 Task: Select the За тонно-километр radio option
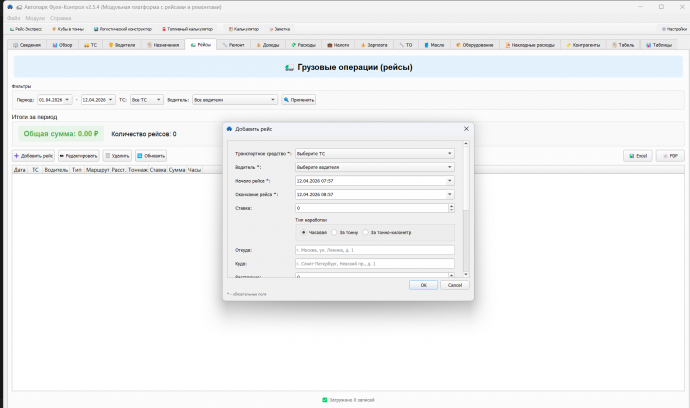pos(387,232)
